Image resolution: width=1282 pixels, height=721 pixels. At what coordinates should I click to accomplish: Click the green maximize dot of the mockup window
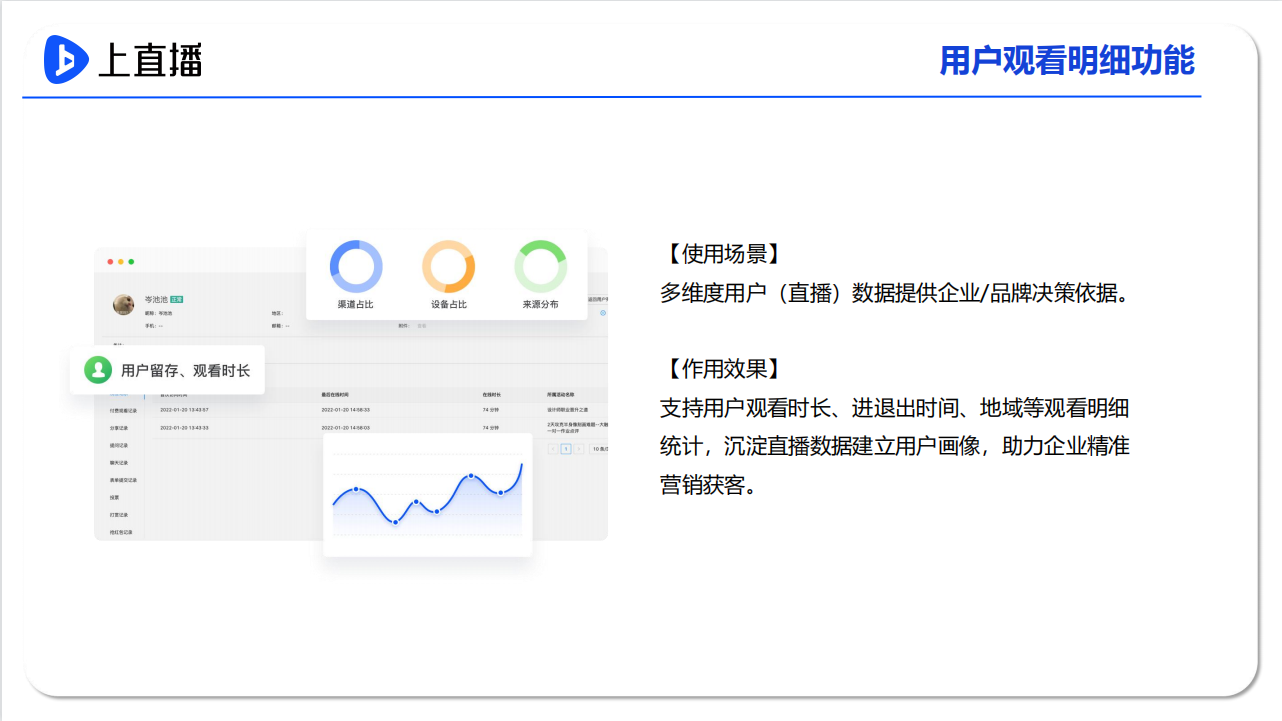(131, 262)
